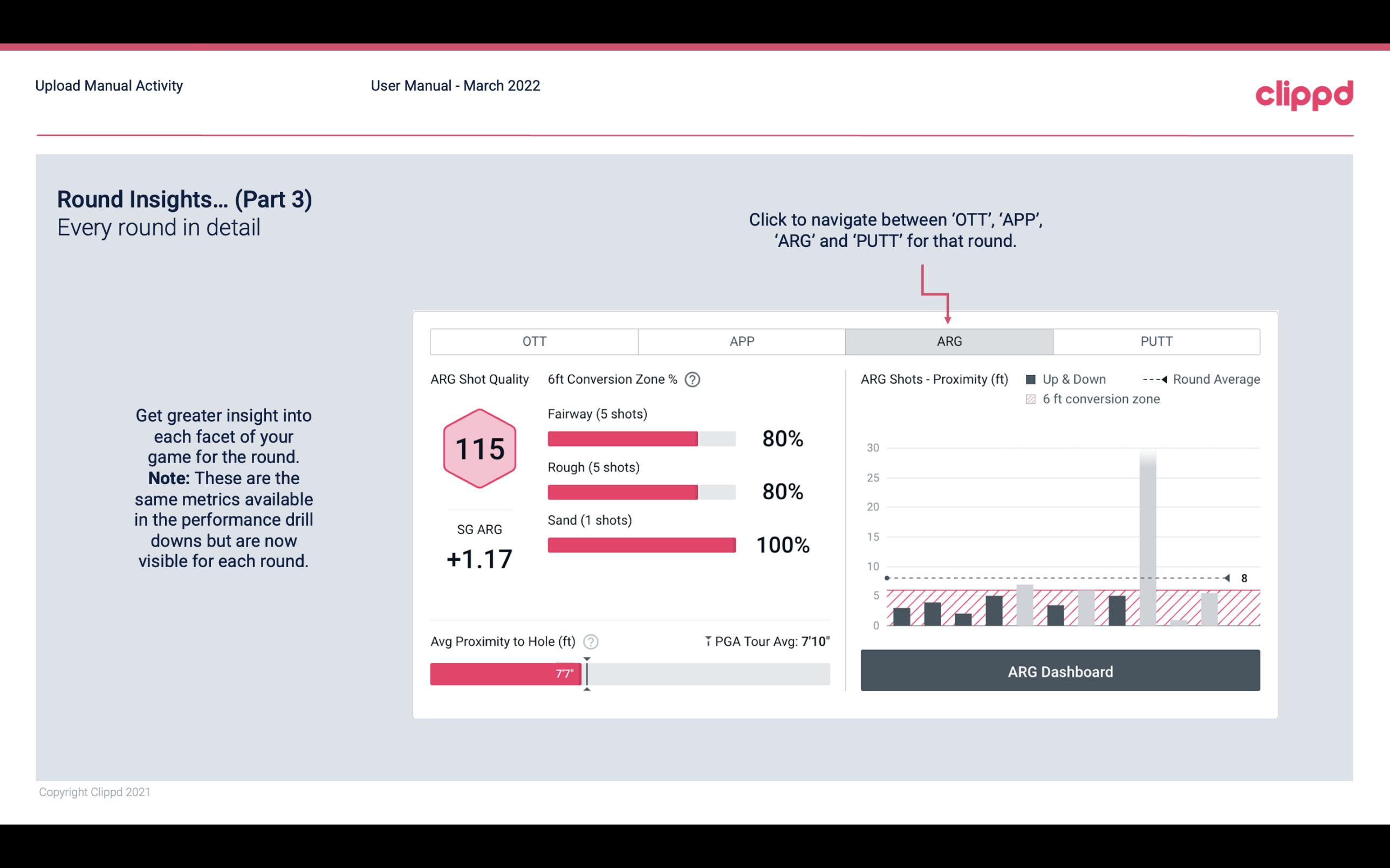Click the Sand 1 shots 100% bar
Viewport: 1390px width, 868px height.
point(641,545)
